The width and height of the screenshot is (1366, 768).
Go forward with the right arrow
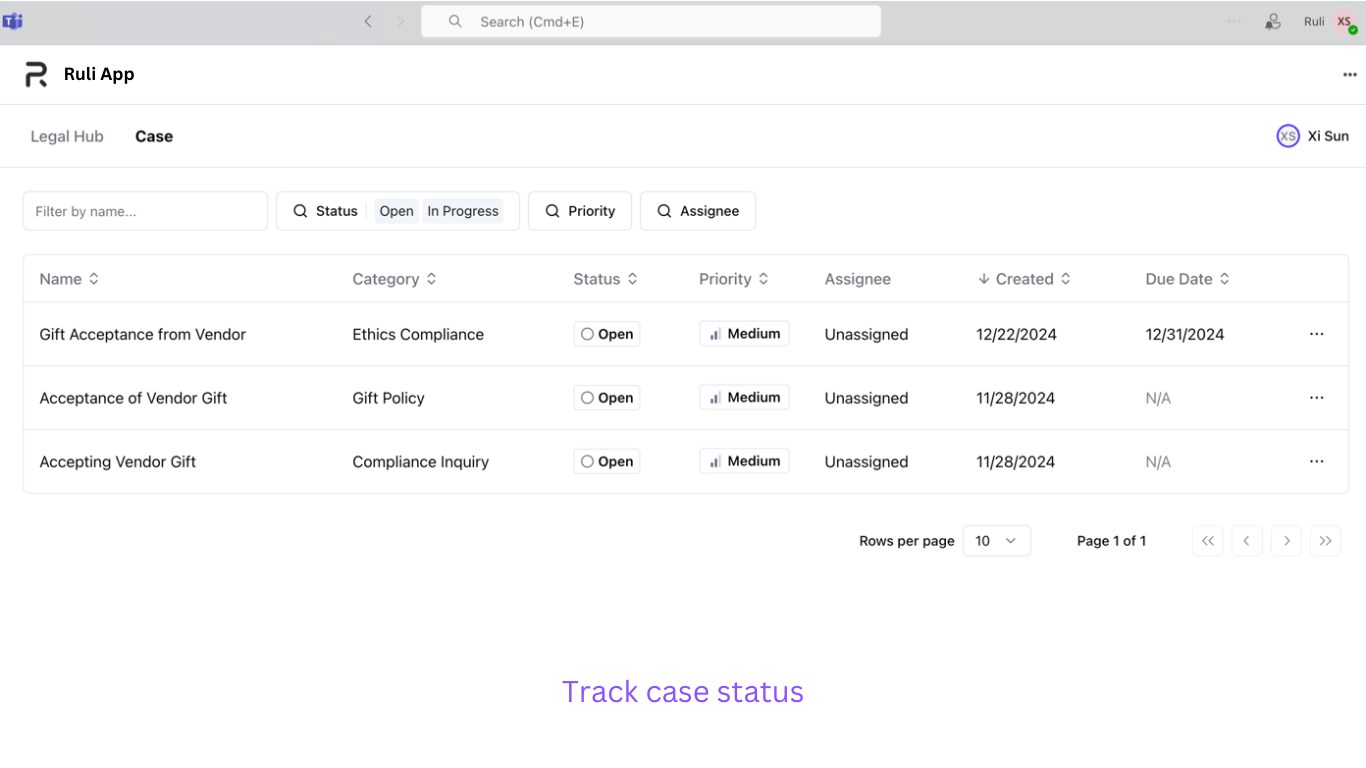(x=401, y=21)
